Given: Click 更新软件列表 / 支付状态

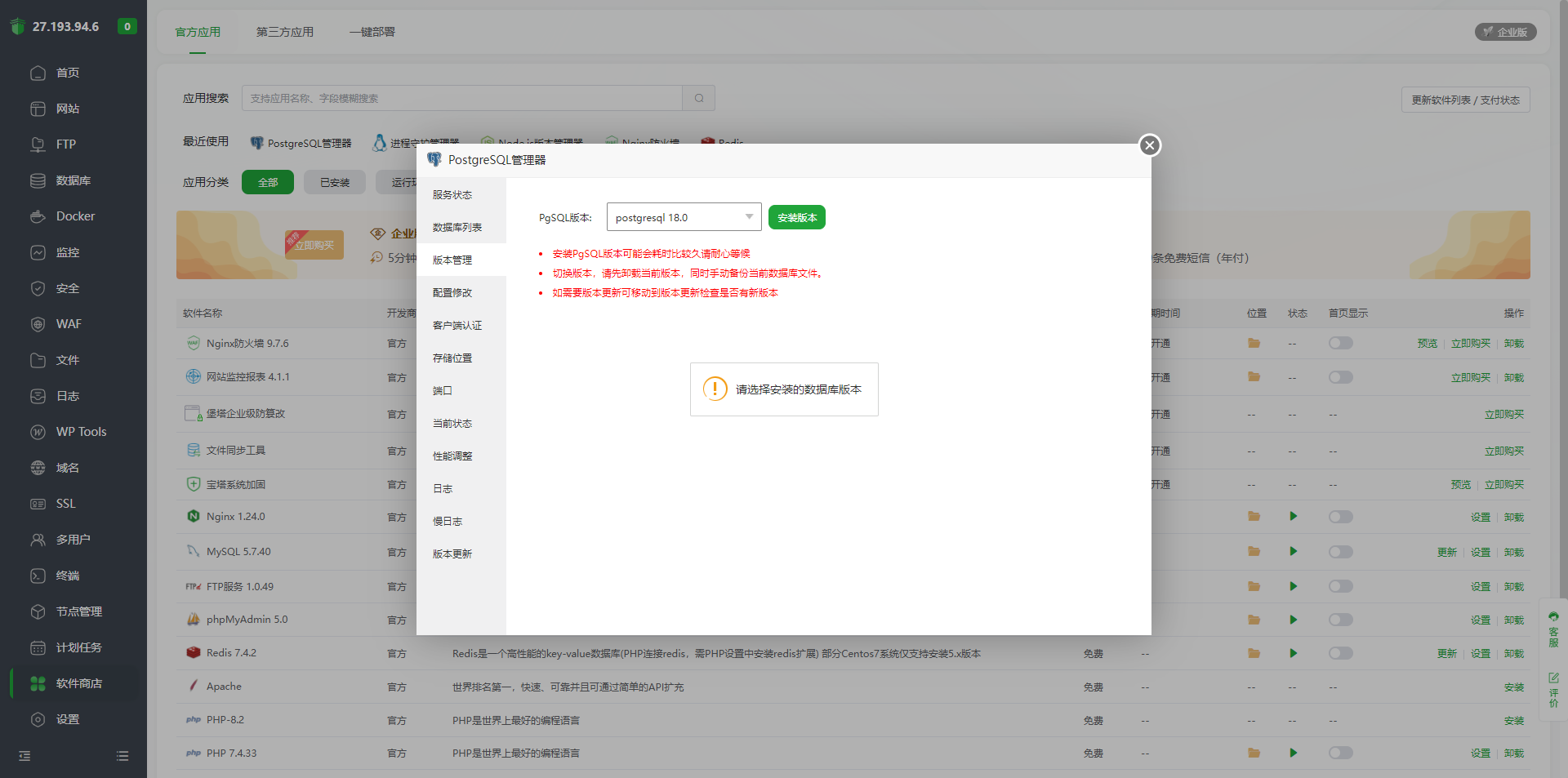Looking at the screenshot, I should 1465,99.
